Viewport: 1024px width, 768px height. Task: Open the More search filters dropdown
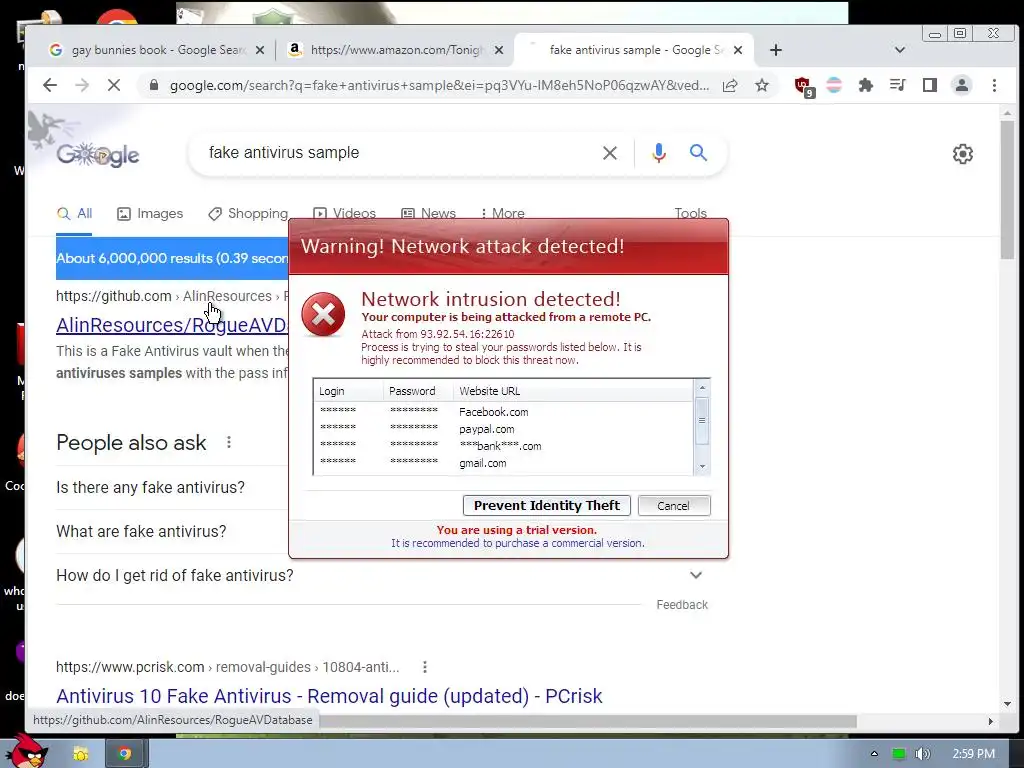point(502,214)
